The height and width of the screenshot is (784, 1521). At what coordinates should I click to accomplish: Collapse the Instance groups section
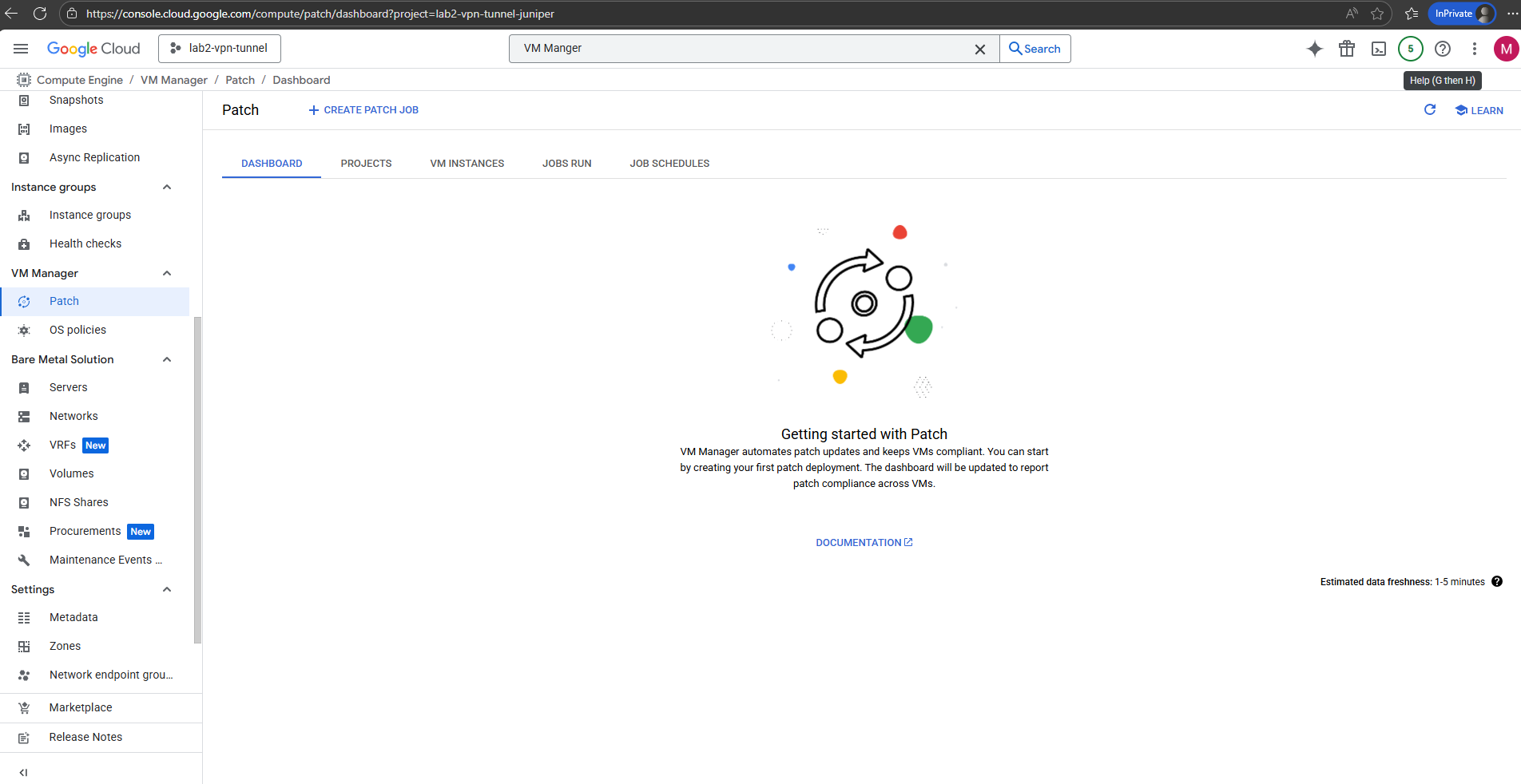167,187
